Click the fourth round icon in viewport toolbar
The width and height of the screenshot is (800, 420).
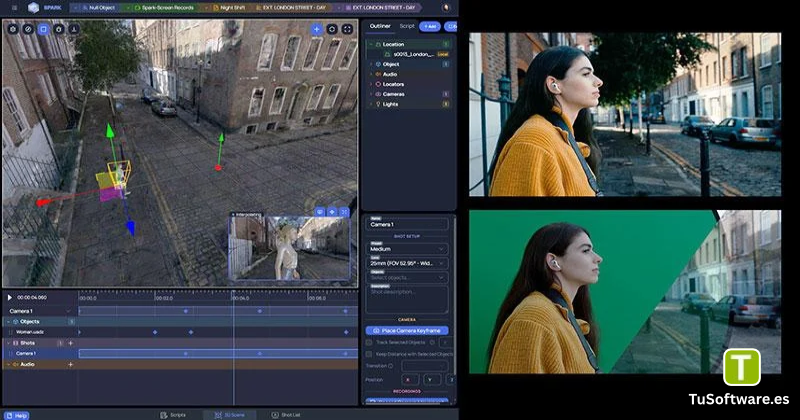point(59,29)
